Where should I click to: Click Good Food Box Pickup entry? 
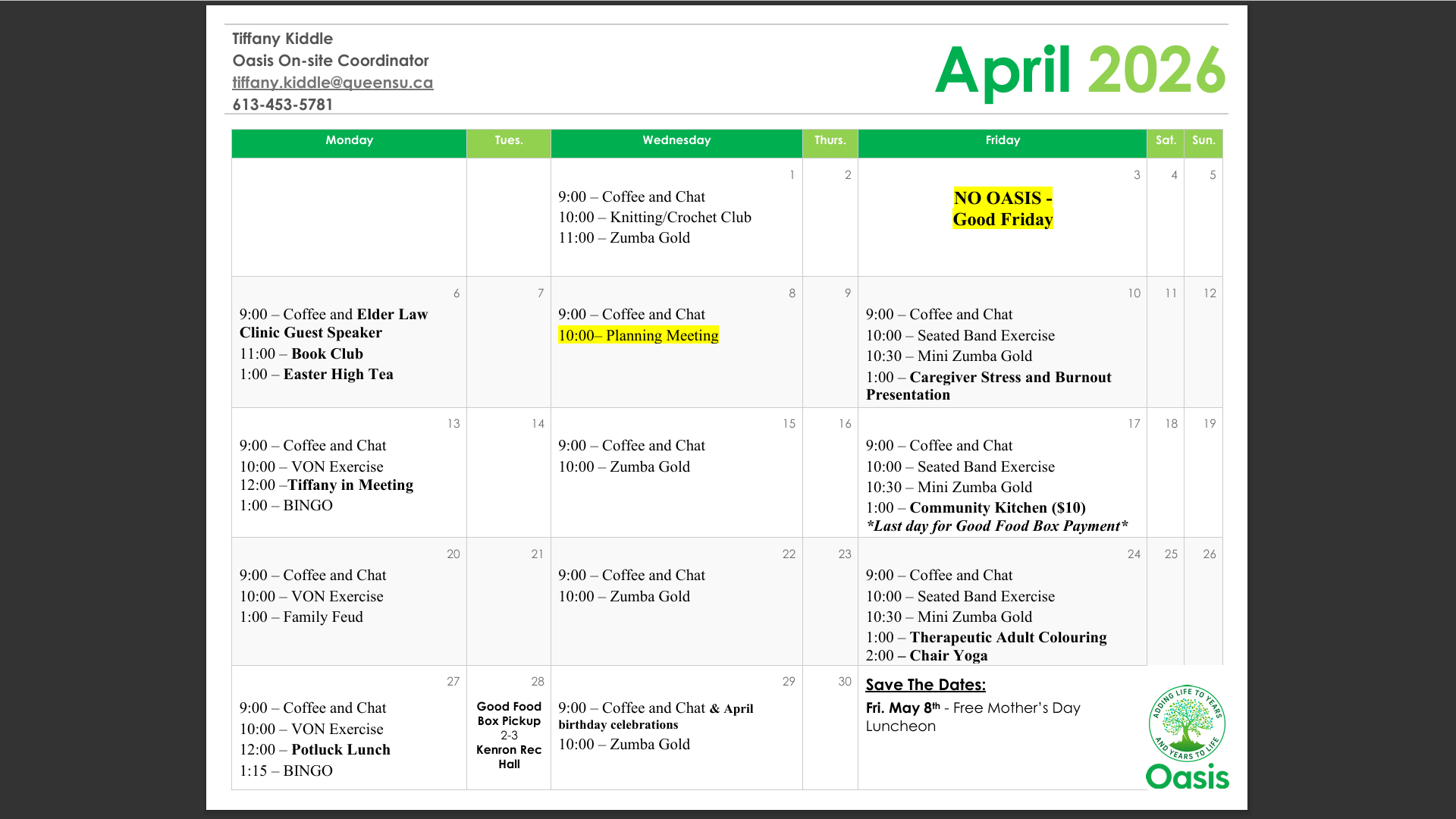point(509,714)
